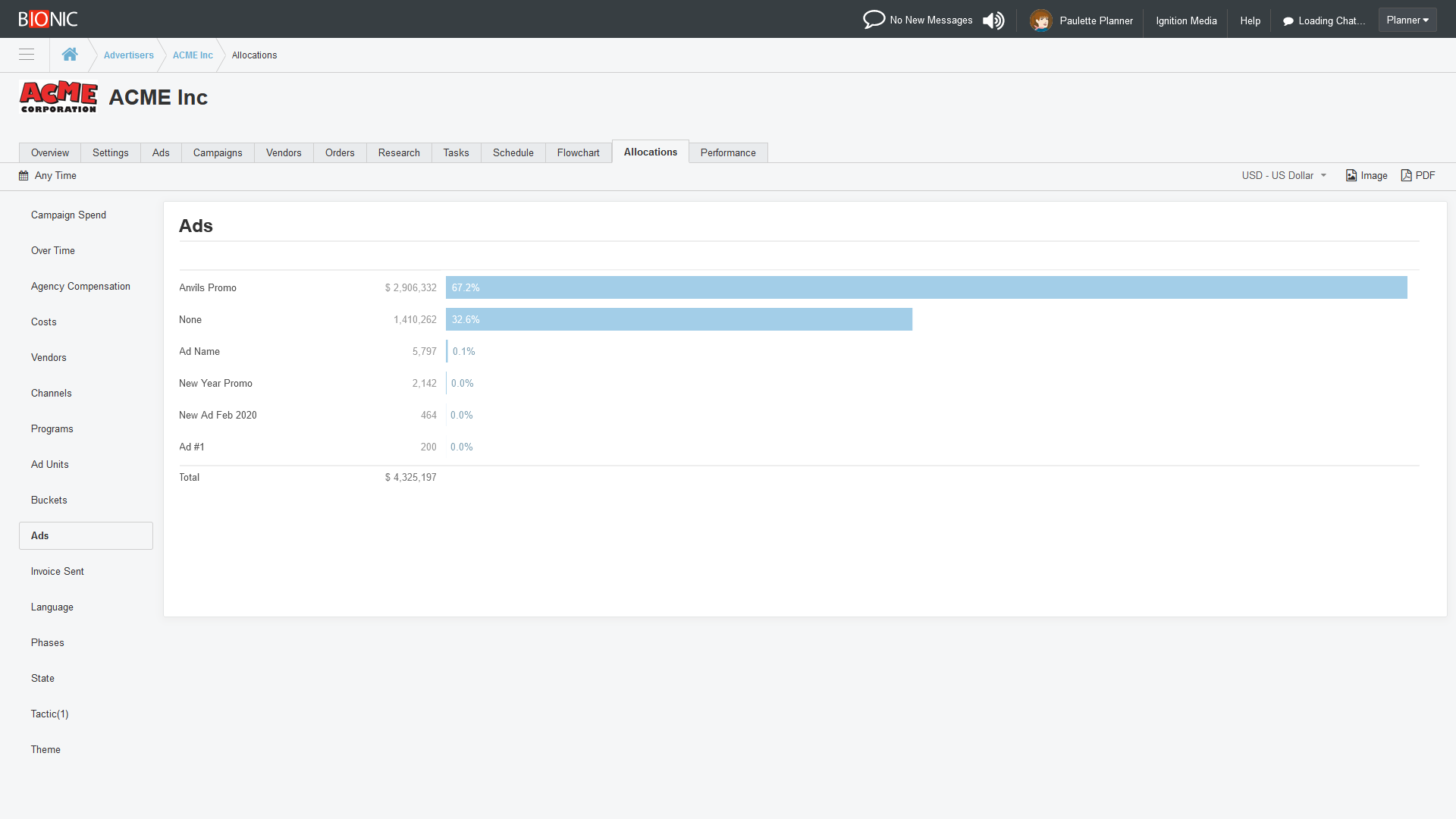Open the hamburger menu icon

click(x=27, y=55)
